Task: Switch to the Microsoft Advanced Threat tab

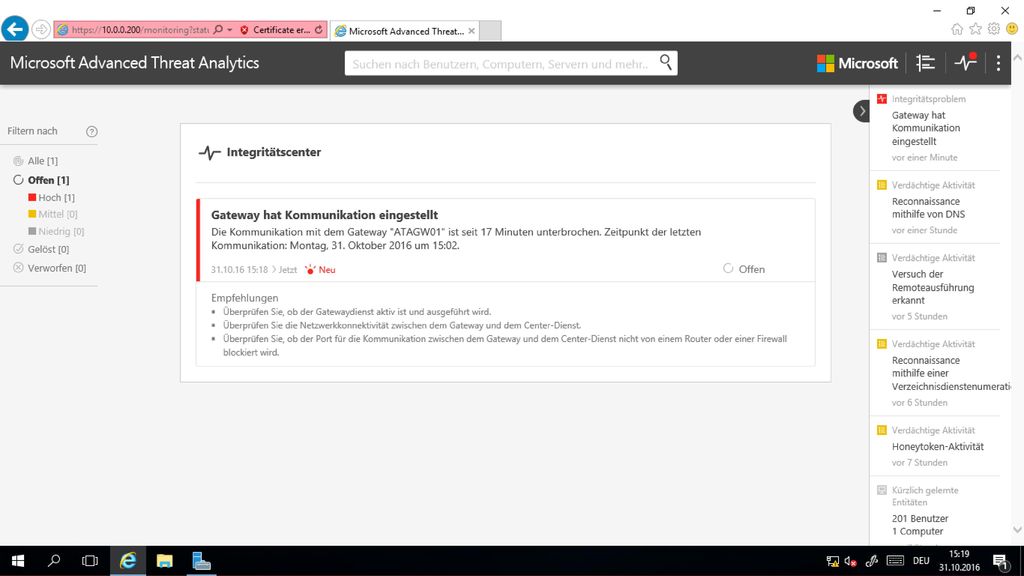Action: 406,31
